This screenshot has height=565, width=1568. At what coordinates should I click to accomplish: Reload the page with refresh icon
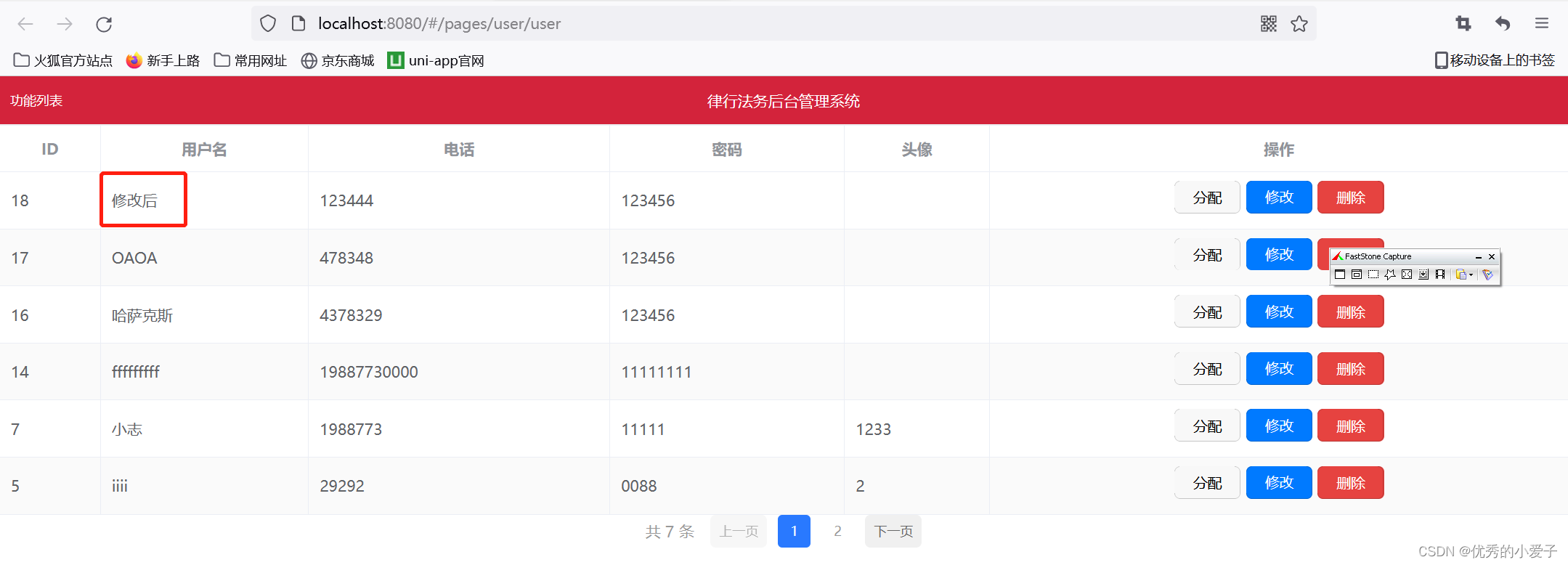point(104,24)
